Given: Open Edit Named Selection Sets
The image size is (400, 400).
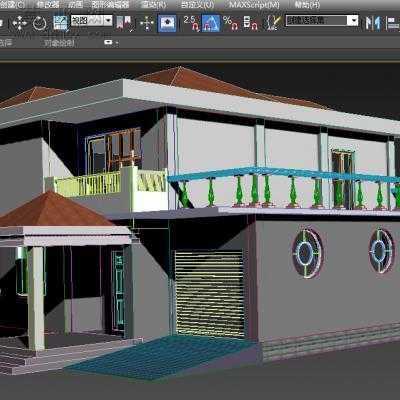Looking at the screenshot, I should click(273, 23).
